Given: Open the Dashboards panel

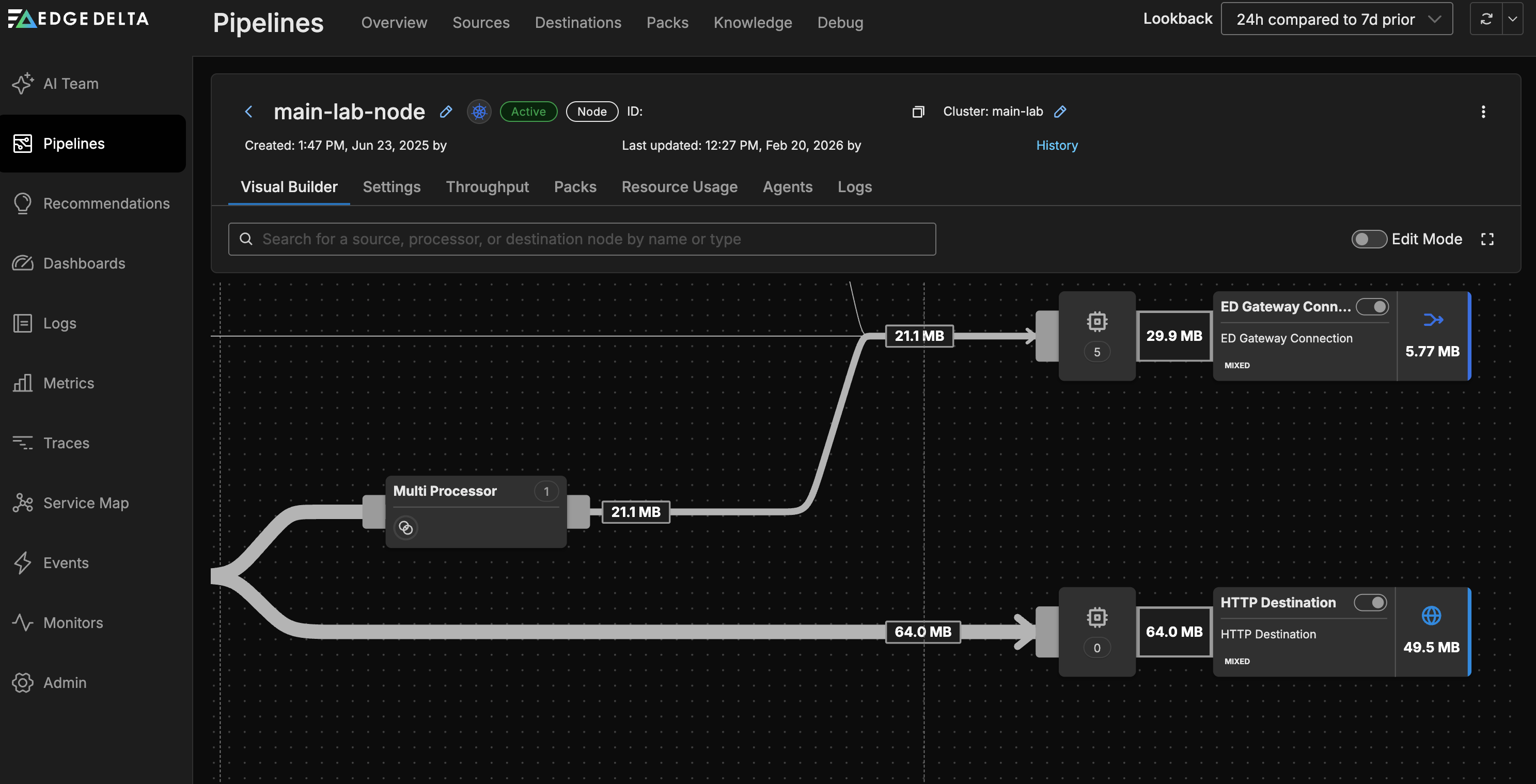Looking at the screenshot, I should coord(84,263).
